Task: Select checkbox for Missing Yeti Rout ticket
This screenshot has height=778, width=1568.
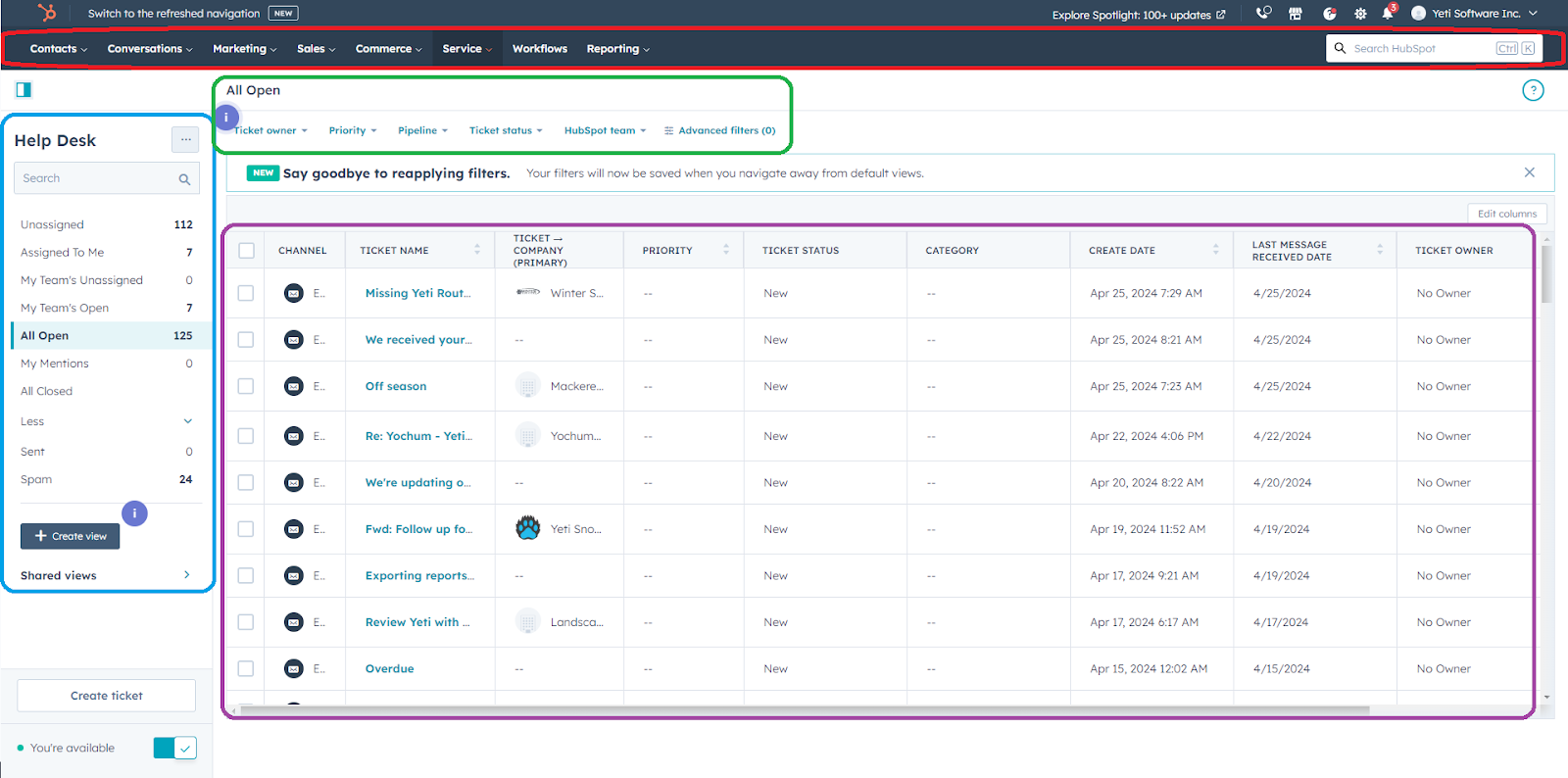Action: point(246,293)
